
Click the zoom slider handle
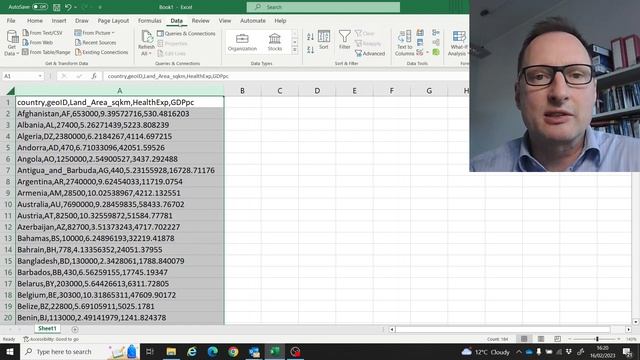point(597,339)
